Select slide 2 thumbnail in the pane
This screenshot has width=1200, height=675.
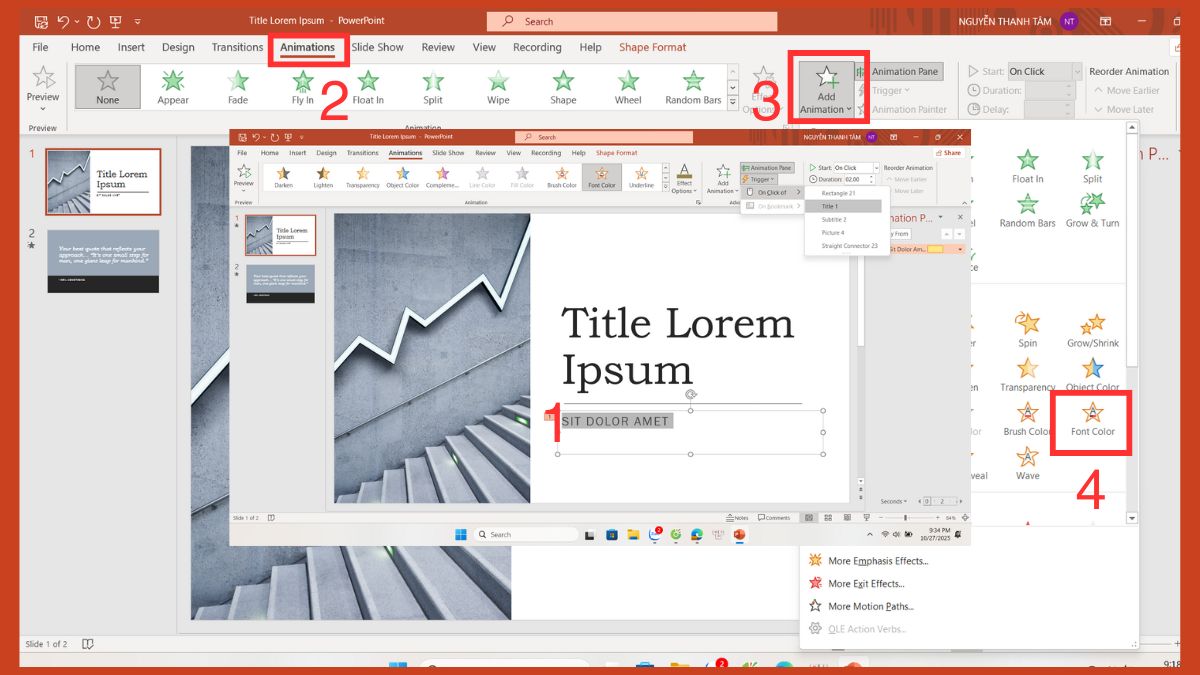tap(103, 260)
